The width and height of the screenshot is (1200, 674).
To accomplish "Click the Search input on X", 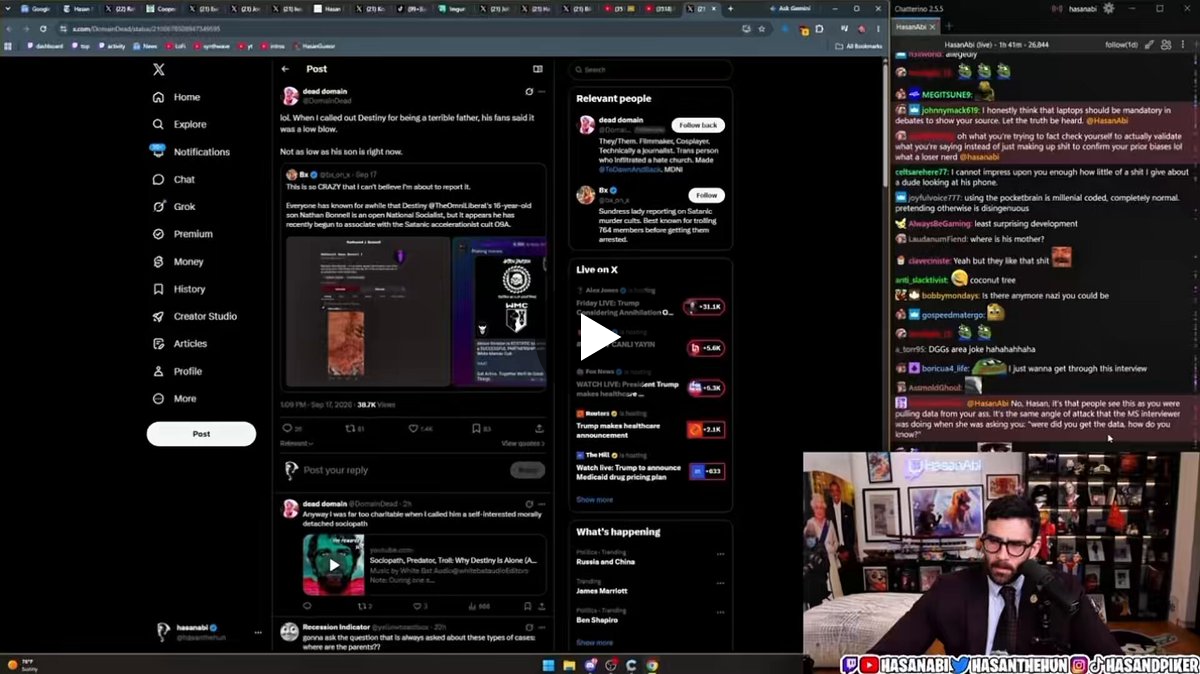I will (x=650, y=70).
